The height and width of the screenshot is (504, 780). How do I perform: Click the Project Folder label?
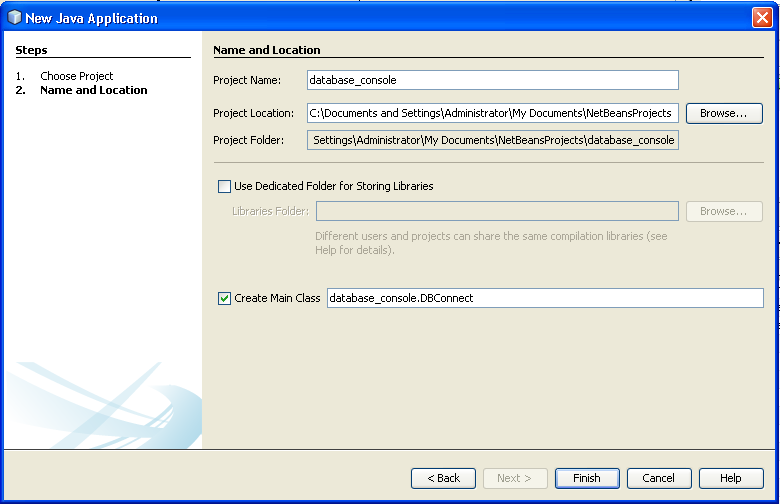pyautogui.click(x=248, y=140)
